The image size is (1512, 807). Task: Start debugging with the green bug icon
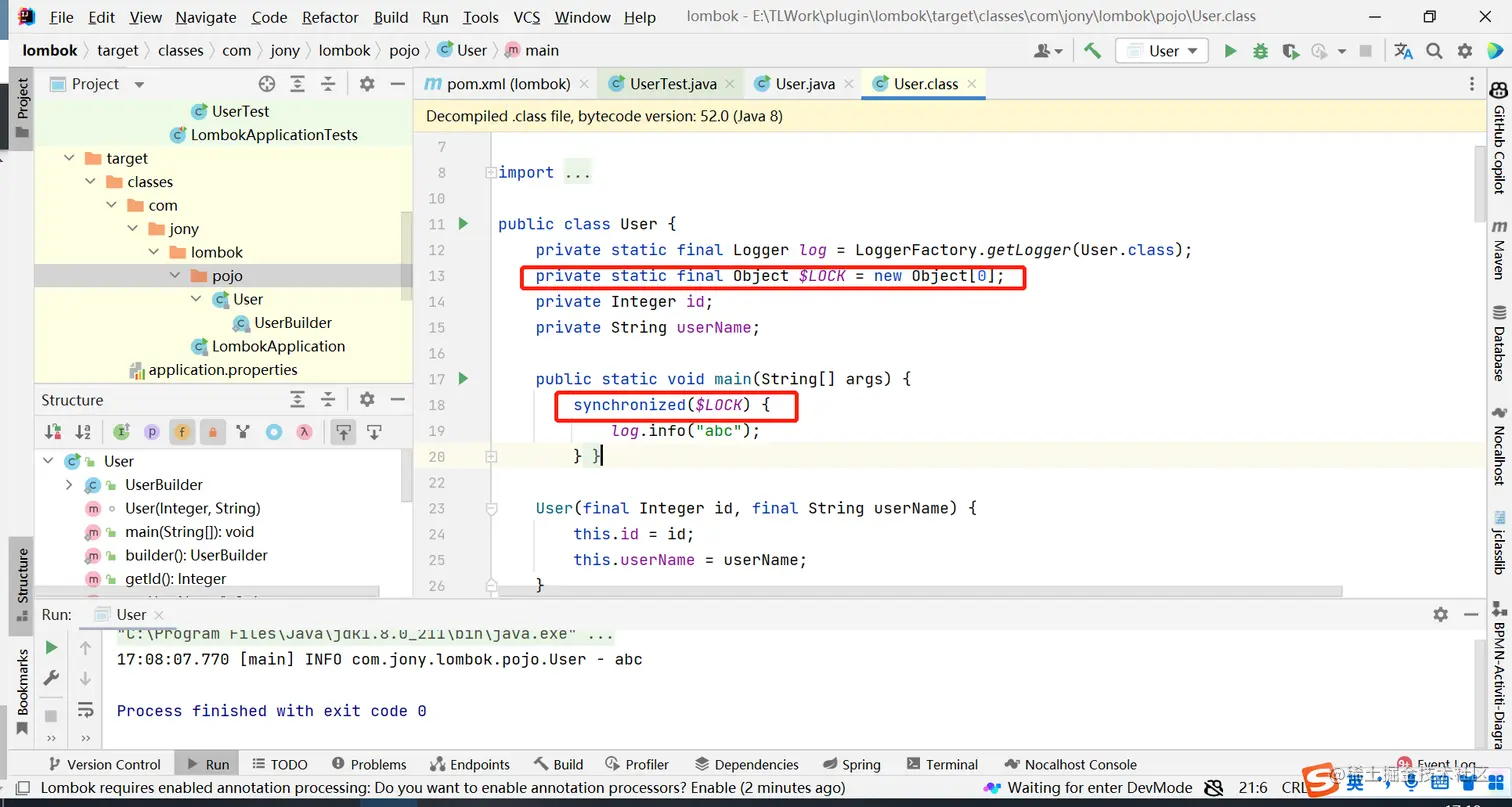tap(1260, 51)
